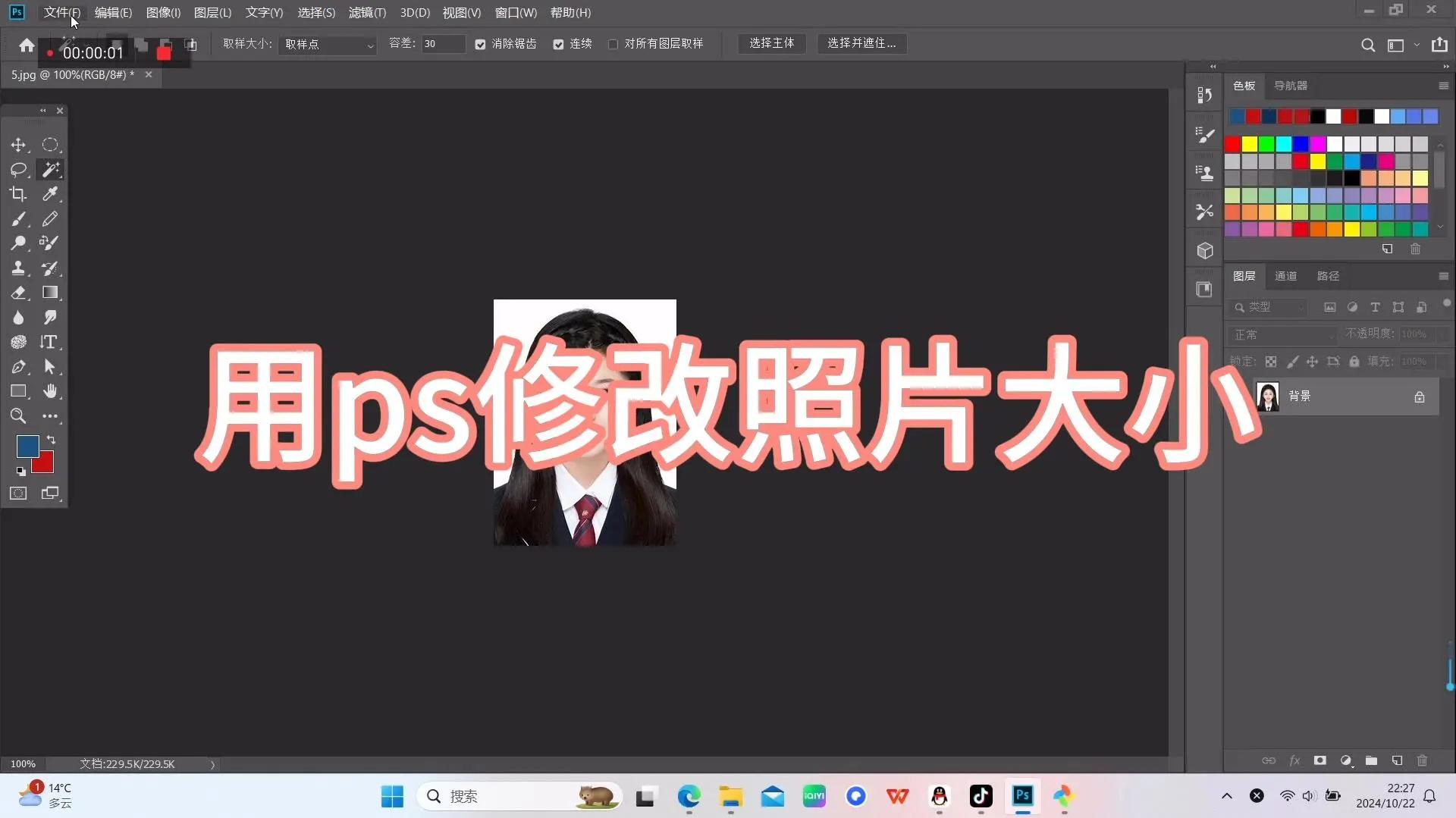Open the 正常 blend mode dropdown
Screen dimensions: 1456x818
pos(1282,334)
